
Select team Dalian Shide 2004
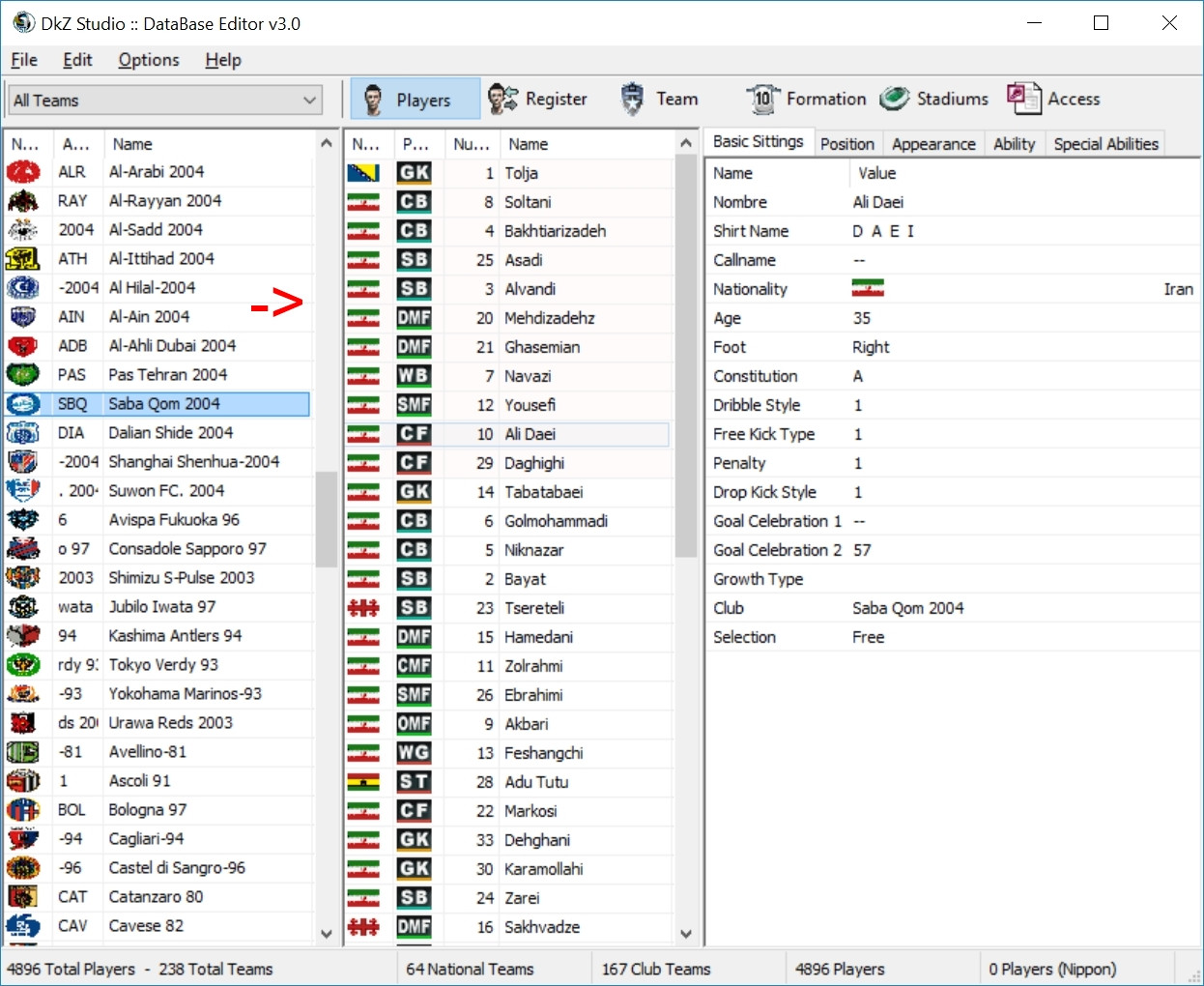[x=170, y=433]
